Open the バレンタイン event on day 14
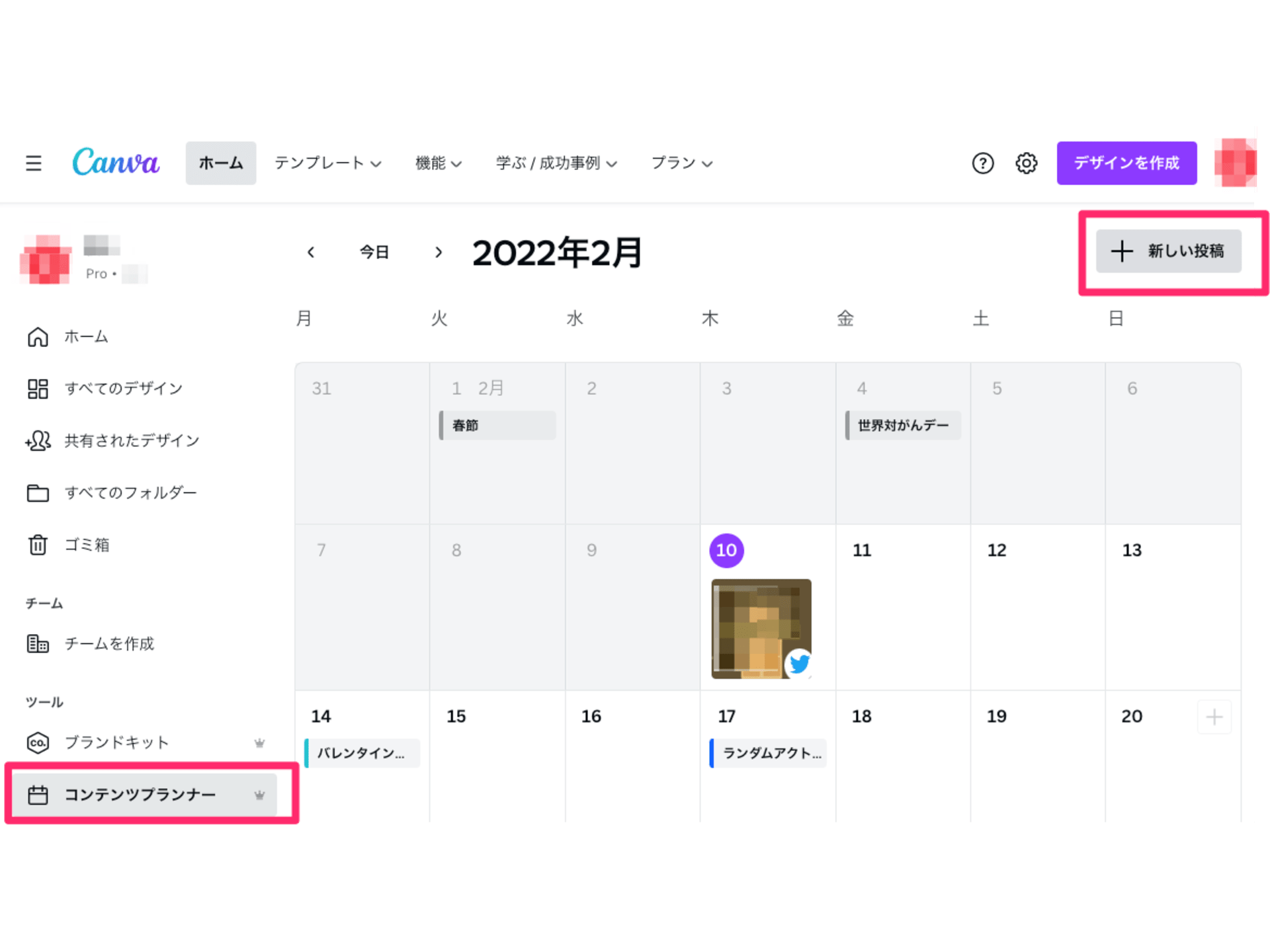This screenshot has height=952, width=1270. click(362, 753)
